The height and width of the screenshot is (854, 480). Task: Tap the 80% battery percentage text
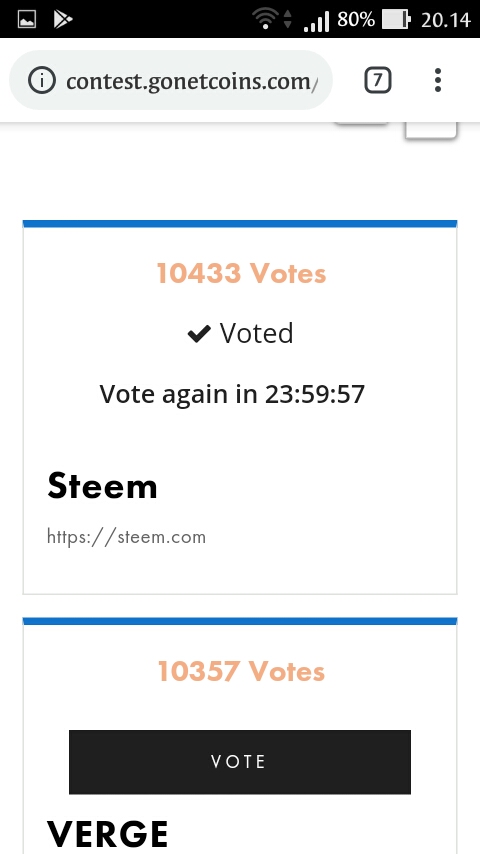pyautogui.click(x=356, y=20)
